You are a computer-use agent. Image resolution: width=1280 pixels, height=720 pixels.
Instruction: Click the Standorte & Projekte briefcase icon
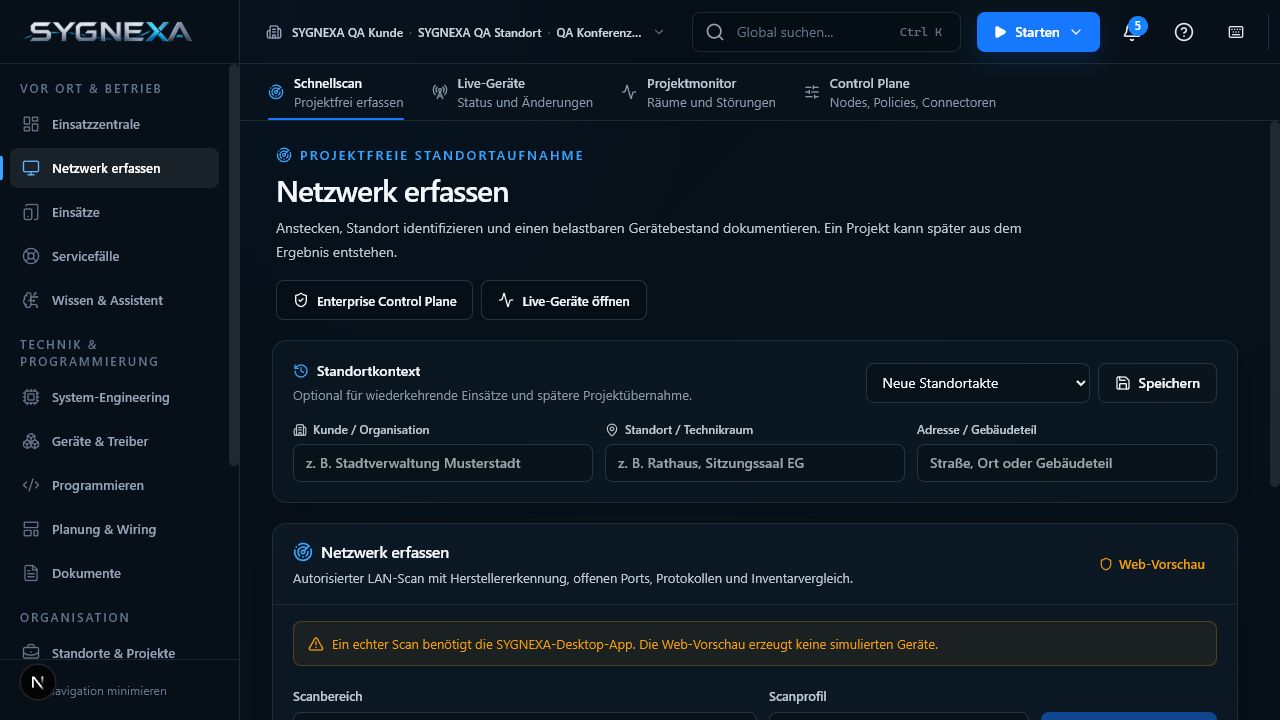click(x=31, y=653)
